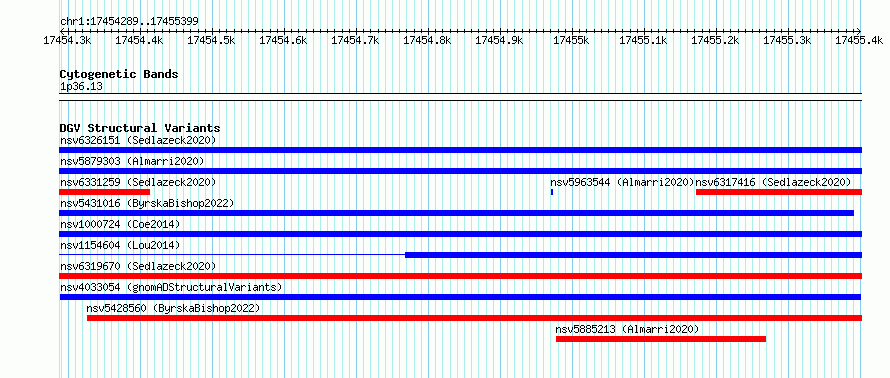This screenshot has height=378, width=890.
Task: Select the short red bar for nsv6331259
Action: pyautogui.click(x=104, y=192)
